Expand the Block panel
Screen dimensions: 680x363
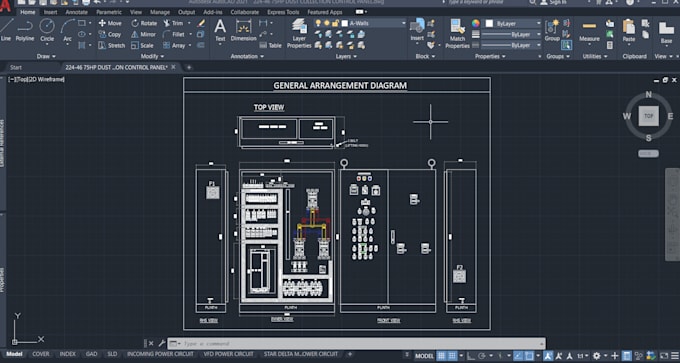pyautogui.click(x=425, y=56)
